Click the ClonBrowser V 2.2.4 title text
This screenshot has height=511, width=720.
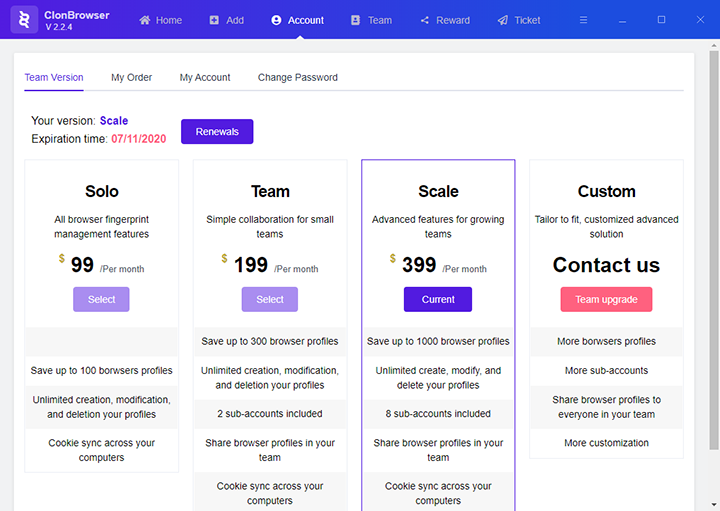click(77, 21)
